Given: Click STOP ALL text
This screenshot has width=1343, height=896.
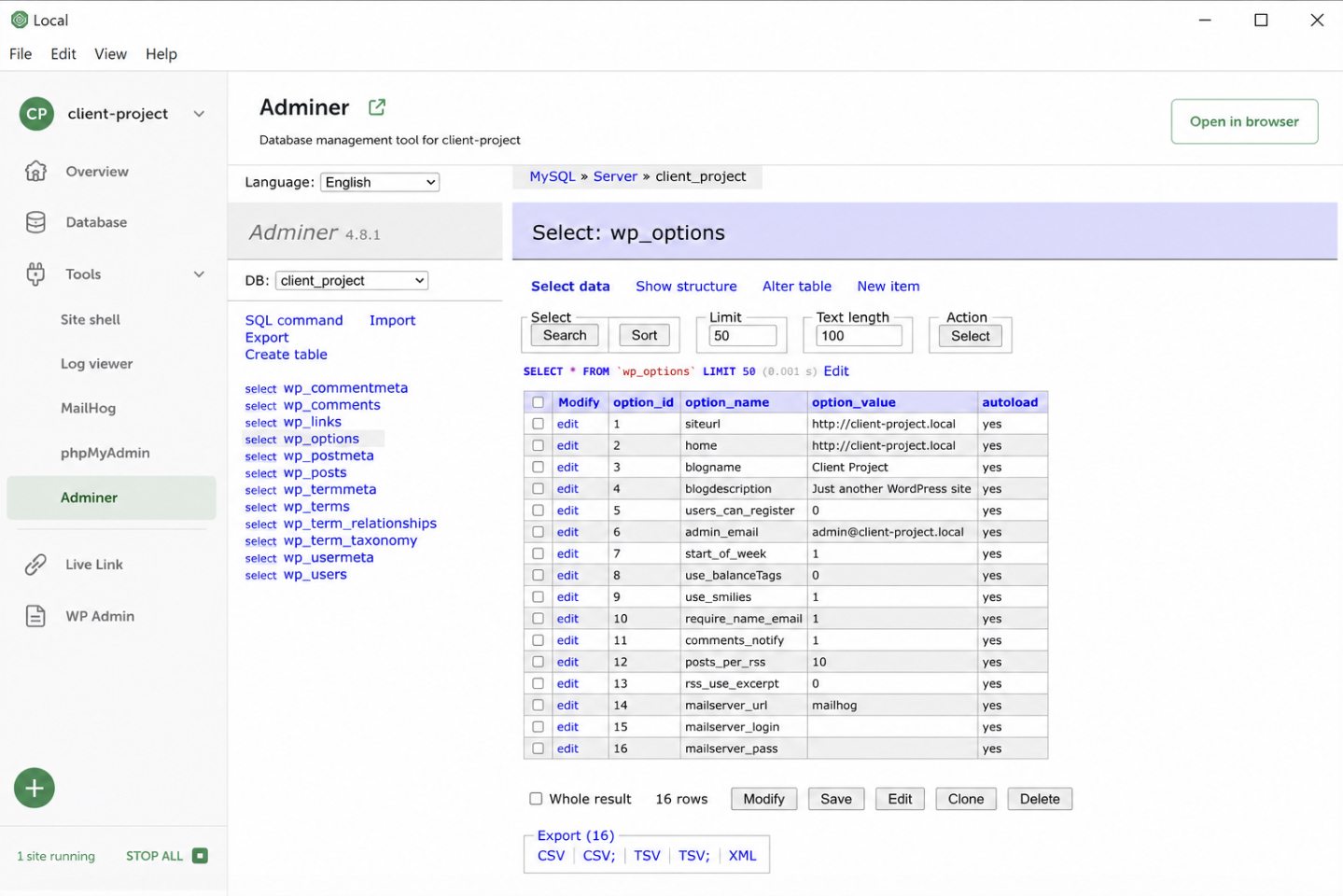Looking at the screenshot, I should [x=155, y=856].
